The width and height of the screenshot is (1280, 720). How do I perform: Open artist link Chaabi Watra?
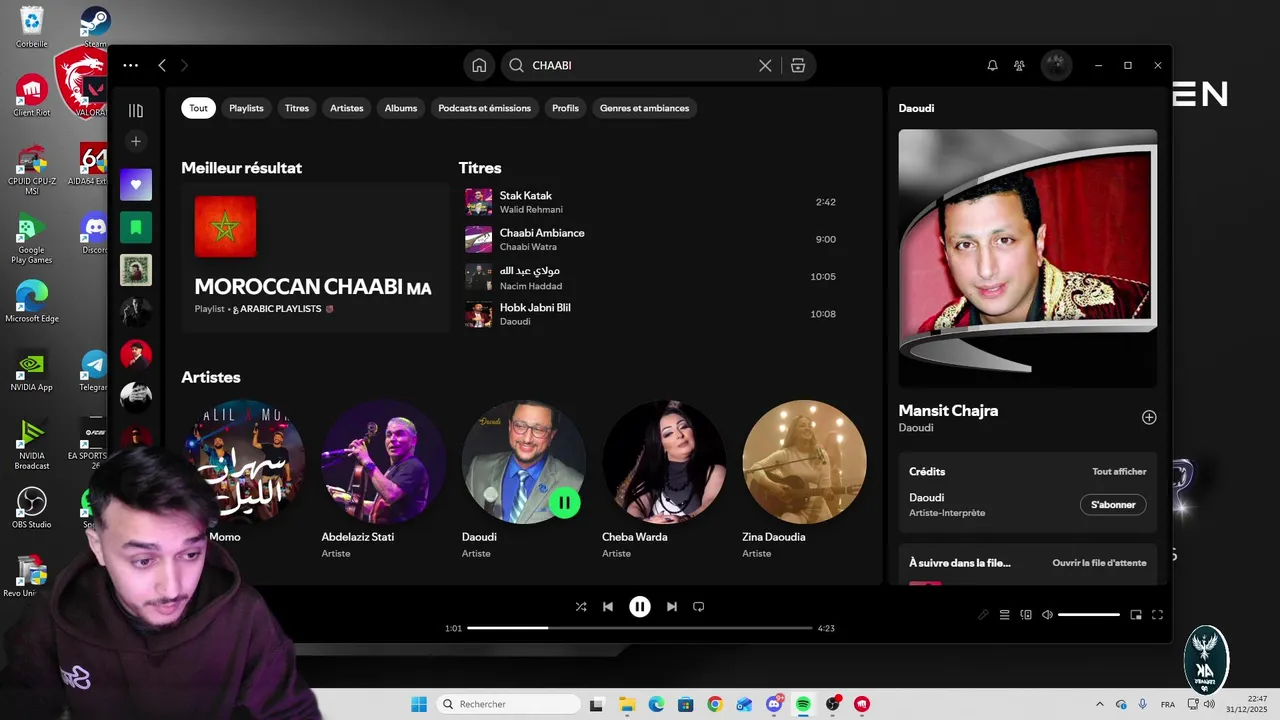528,247
